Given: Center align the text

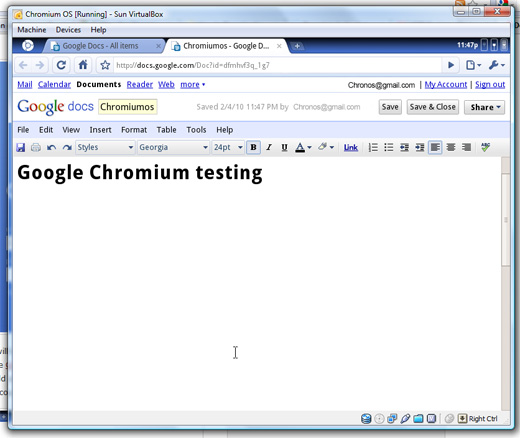Looking at the screenshot, I should 451,147.
